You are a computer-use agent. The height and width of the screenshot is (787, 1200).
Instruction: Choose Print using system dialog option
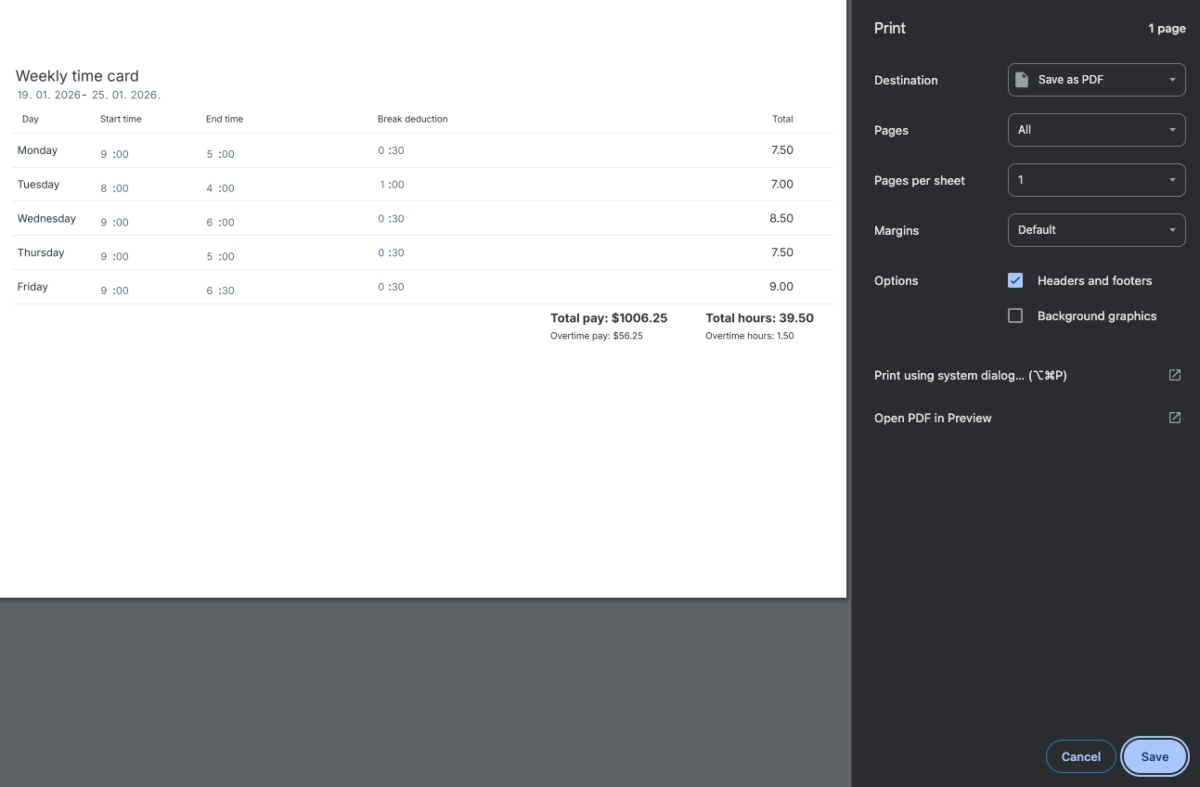tap(970, 376)
